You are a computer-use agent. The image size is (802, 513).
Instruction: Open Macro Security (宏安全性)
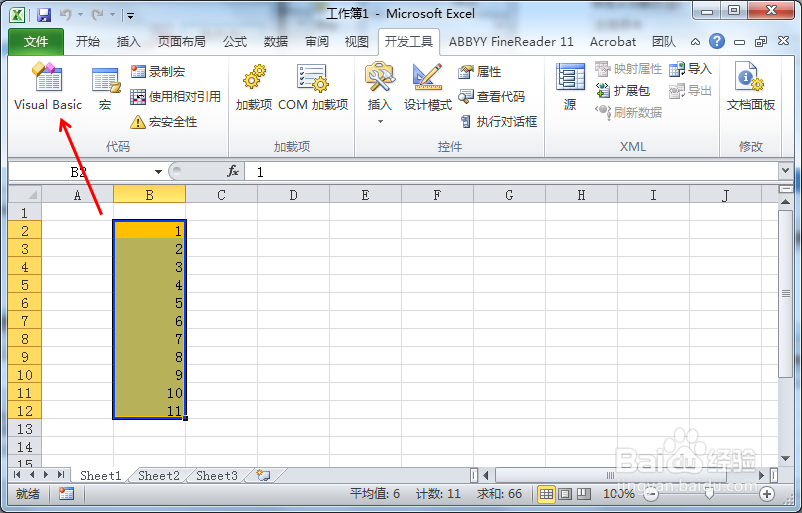[164, 122]
